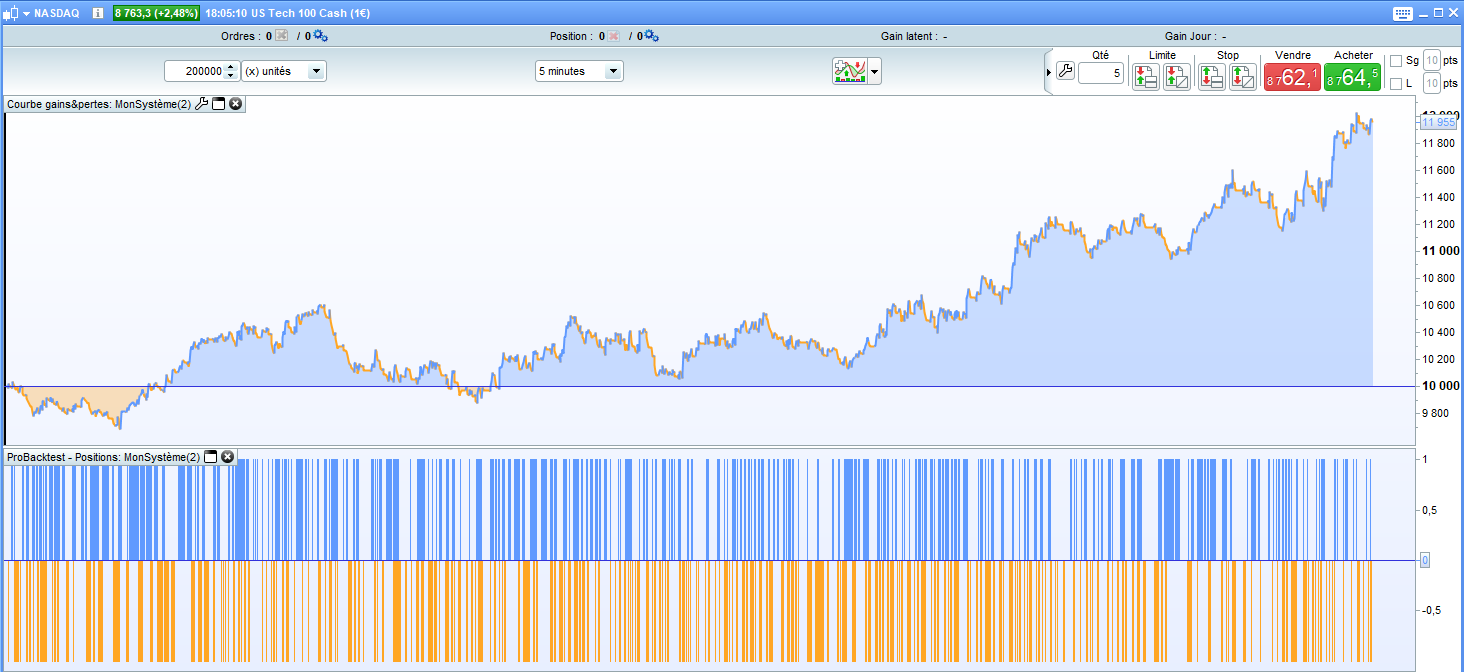Adjust the 200000 units stepper arrows

(232, 71)
